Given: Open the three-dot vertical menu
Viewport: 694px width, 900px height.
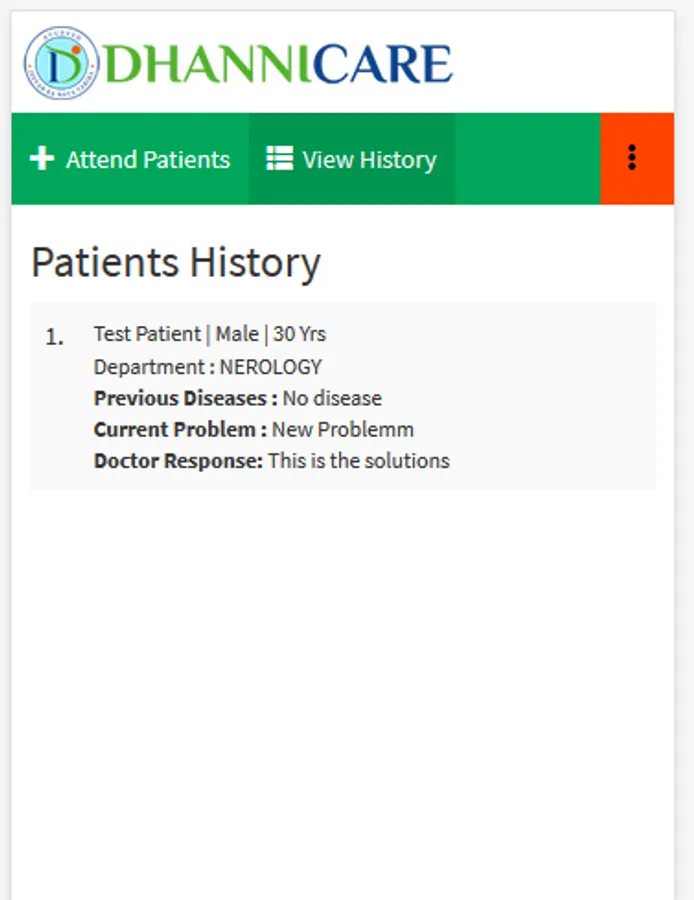Looking at the screenshot, I should click(632, 158).
